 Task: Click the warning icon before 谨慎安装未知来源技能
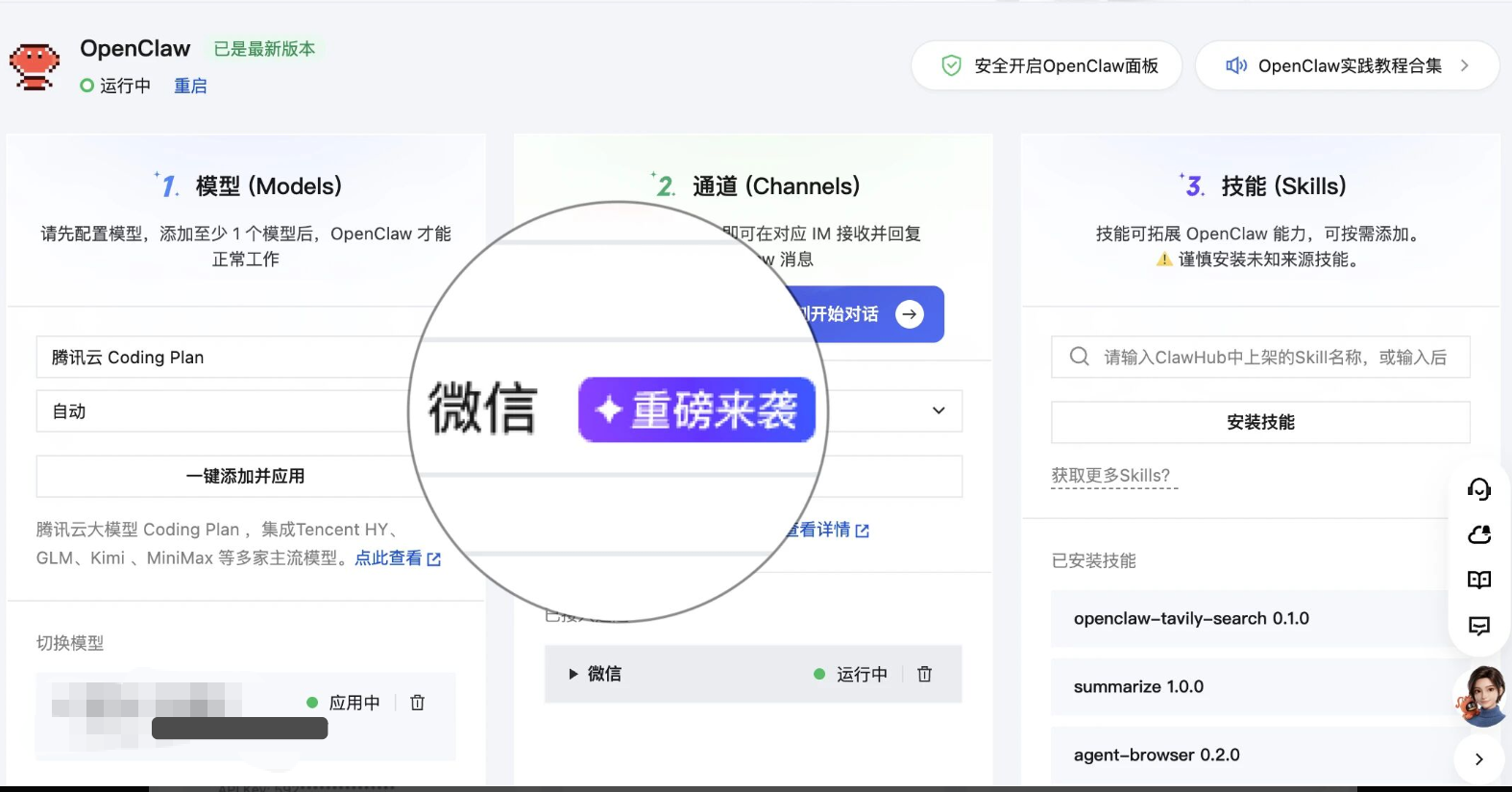tap(1164, 260)
